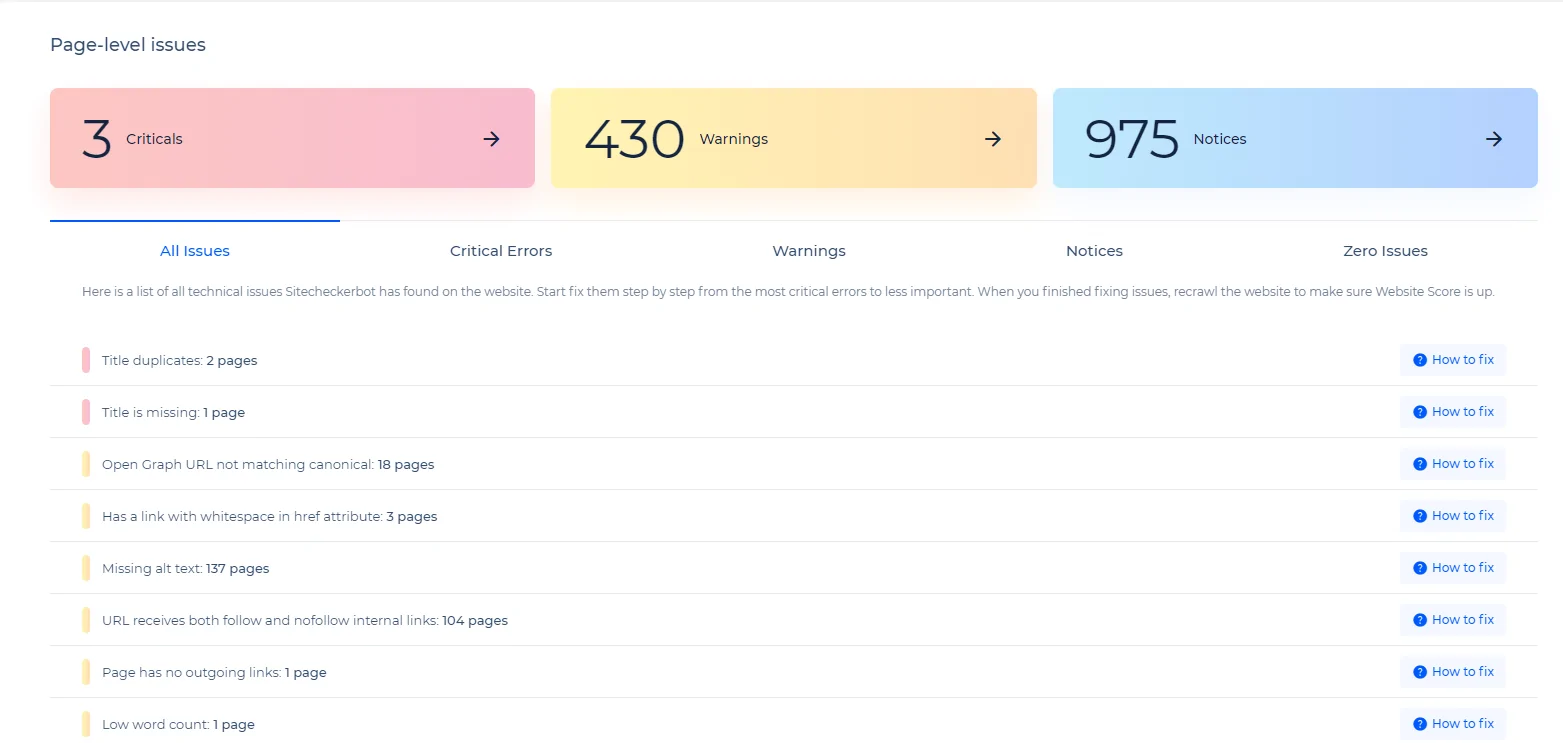Viewport: 1563px width, 743px height.
Task: Click question mark icon for Title is missing
Action: click(x=1419, y=412)
